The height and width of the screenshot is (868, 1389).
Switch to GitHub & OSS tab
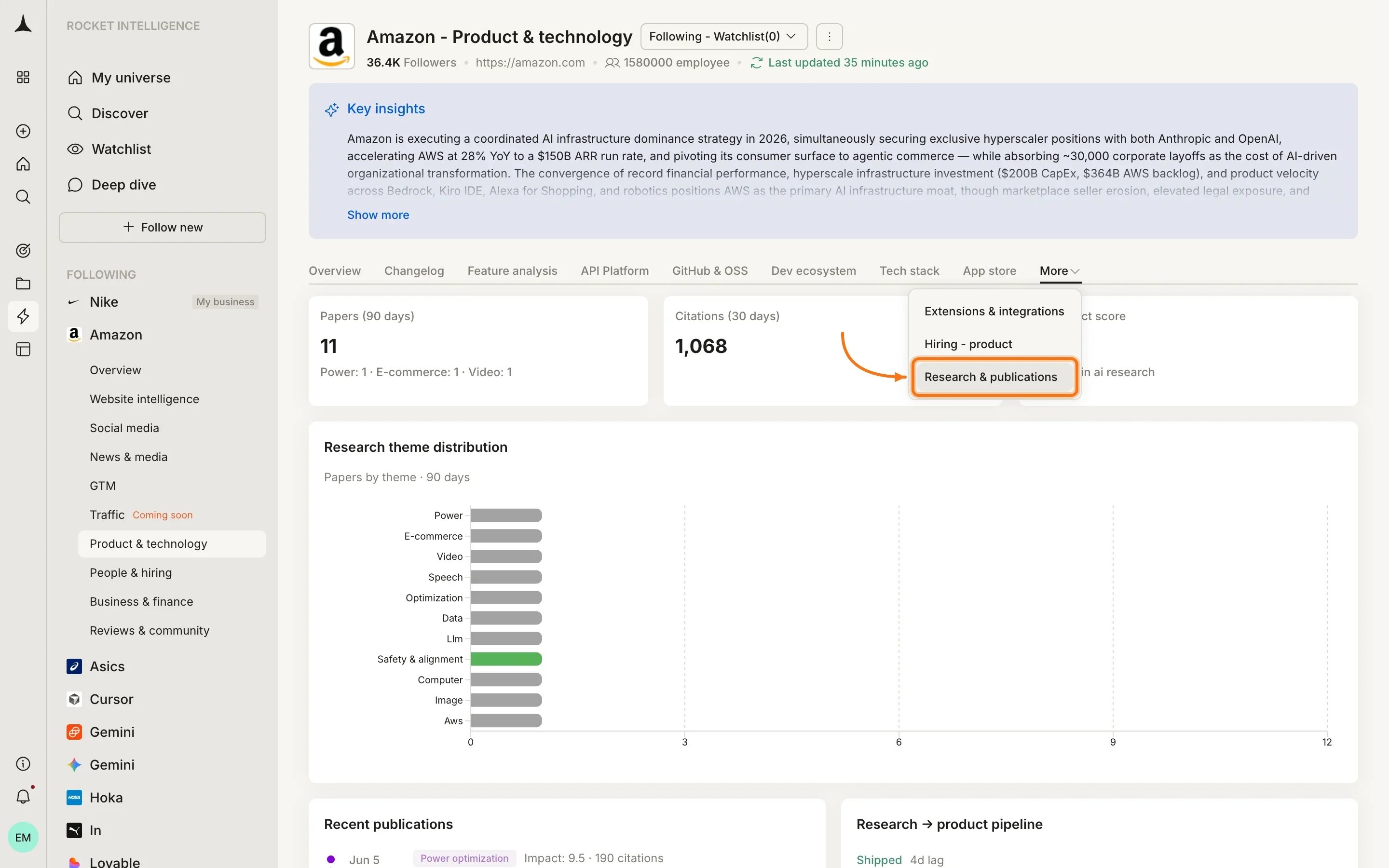tap(710, 271)
